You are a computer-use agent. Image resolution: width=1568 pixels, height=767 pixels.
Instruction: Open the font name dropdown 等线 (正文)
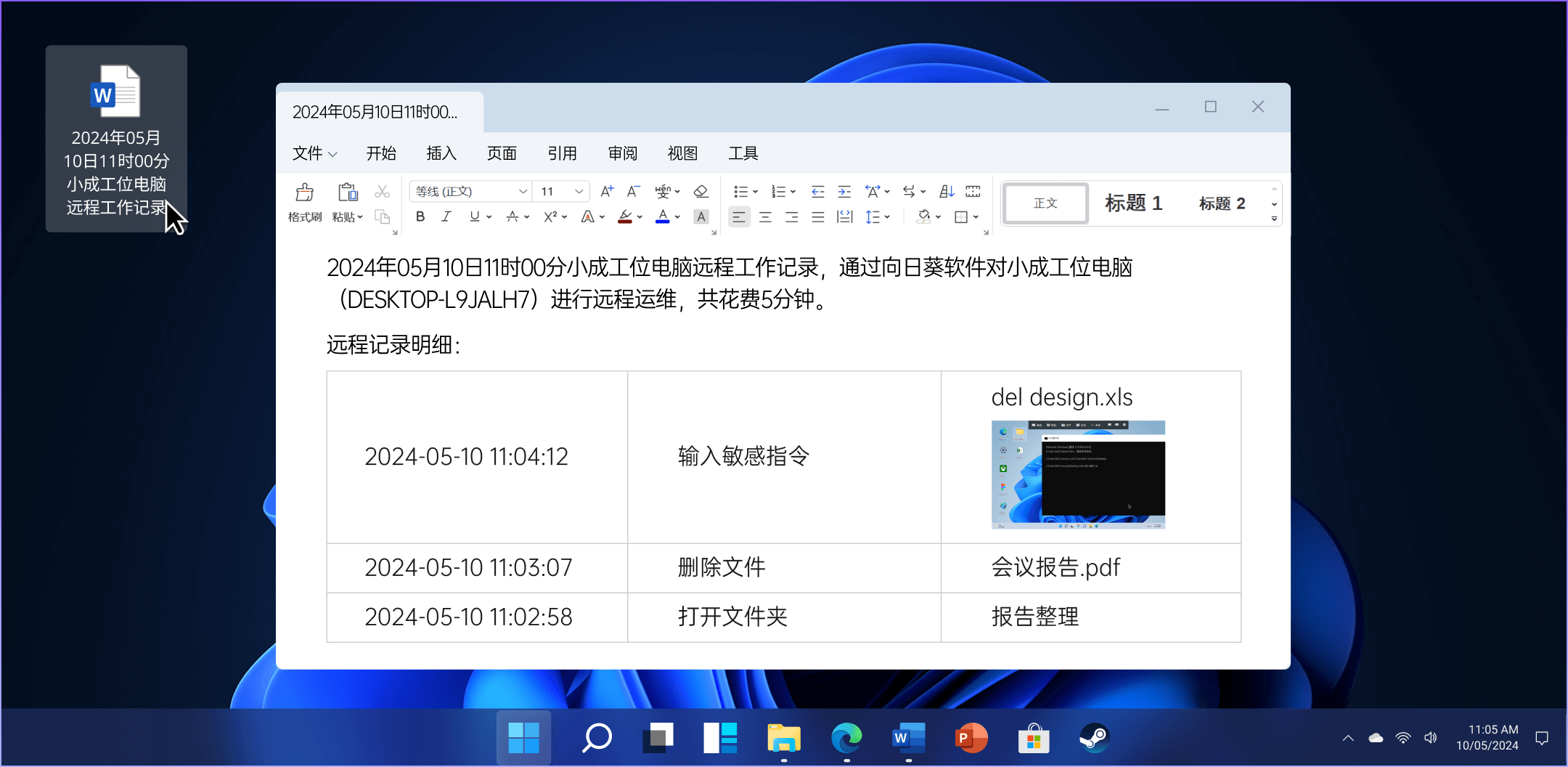click(x=522, y=192)
